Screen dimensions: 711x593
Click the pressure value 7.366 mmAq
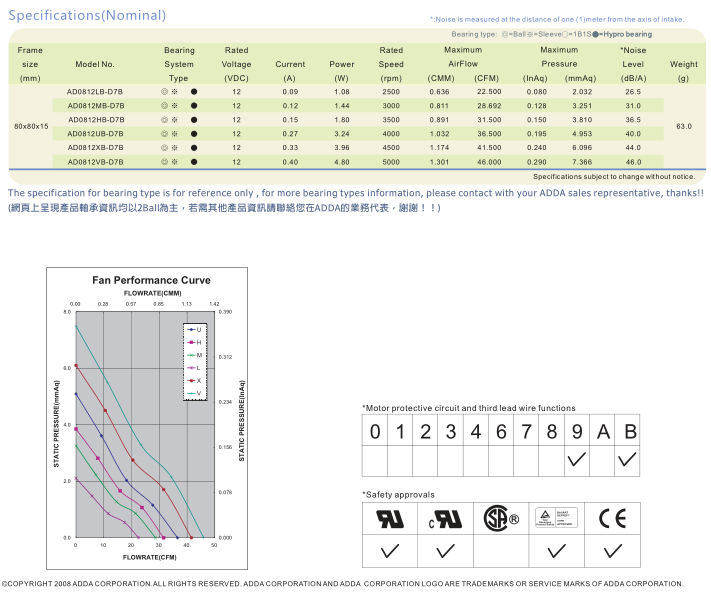coord(582,162)
